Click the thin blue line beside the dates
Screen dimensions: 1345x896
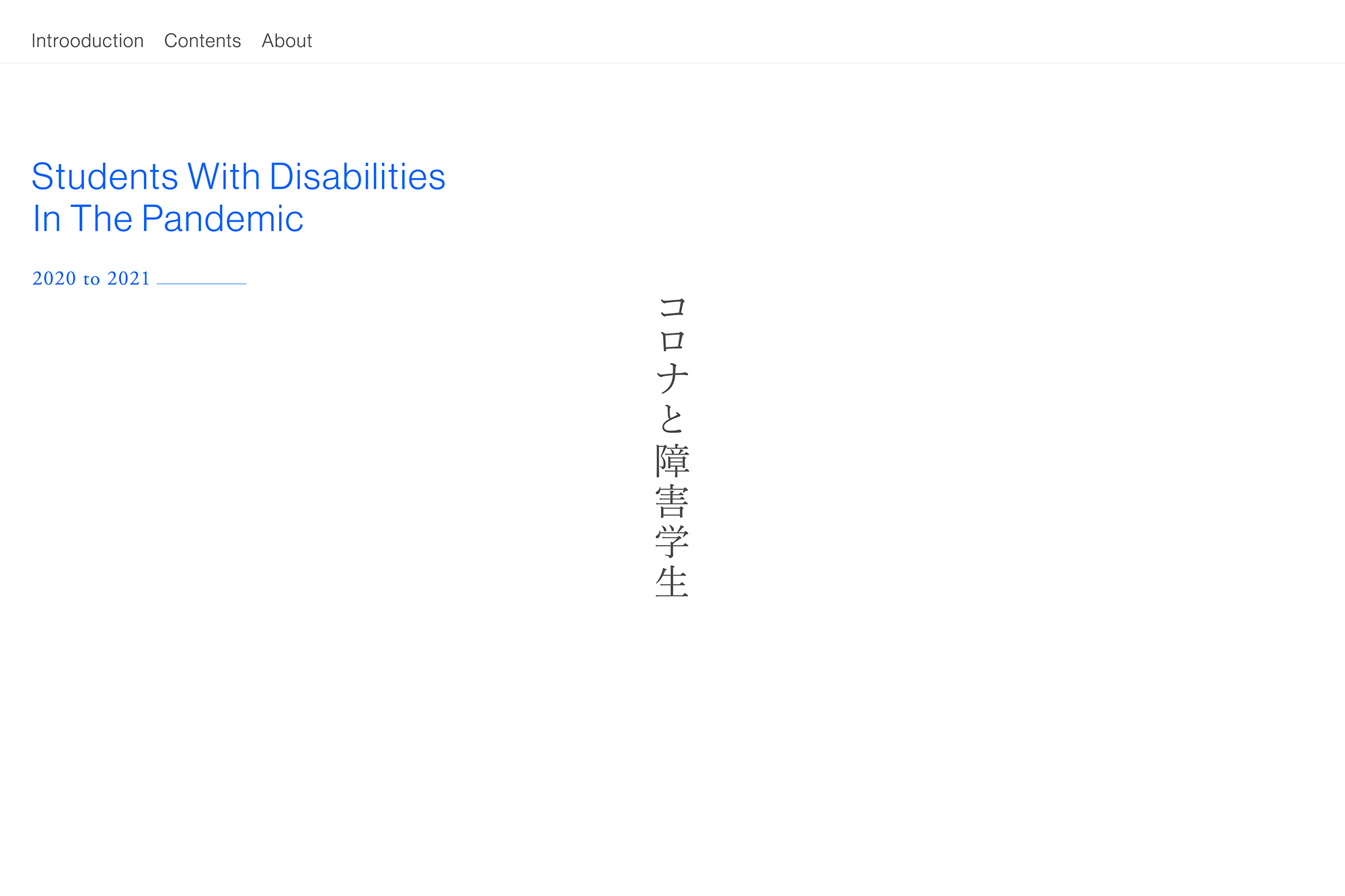pyautogui.click(x=202, y=284)
